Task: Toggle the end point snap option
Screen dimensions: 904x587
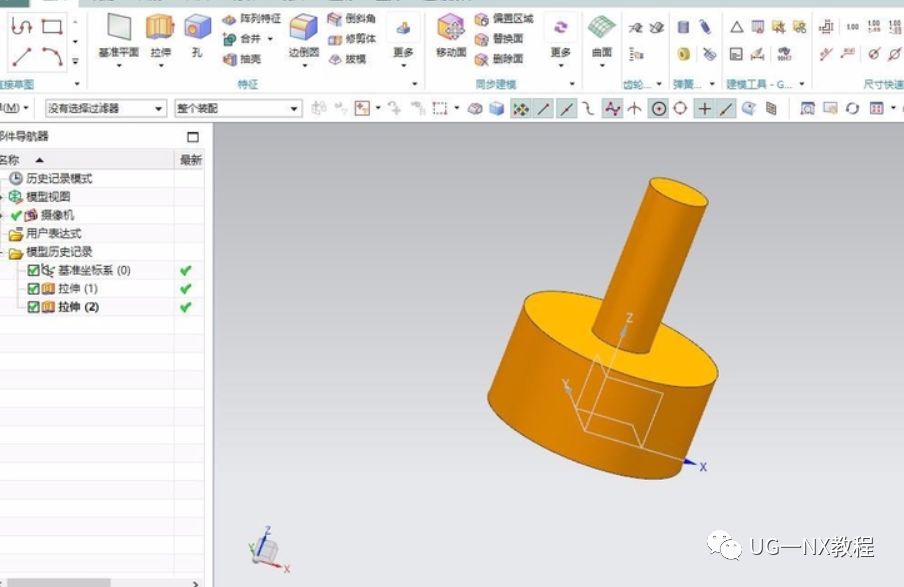Action: click(x=544, y=108)
